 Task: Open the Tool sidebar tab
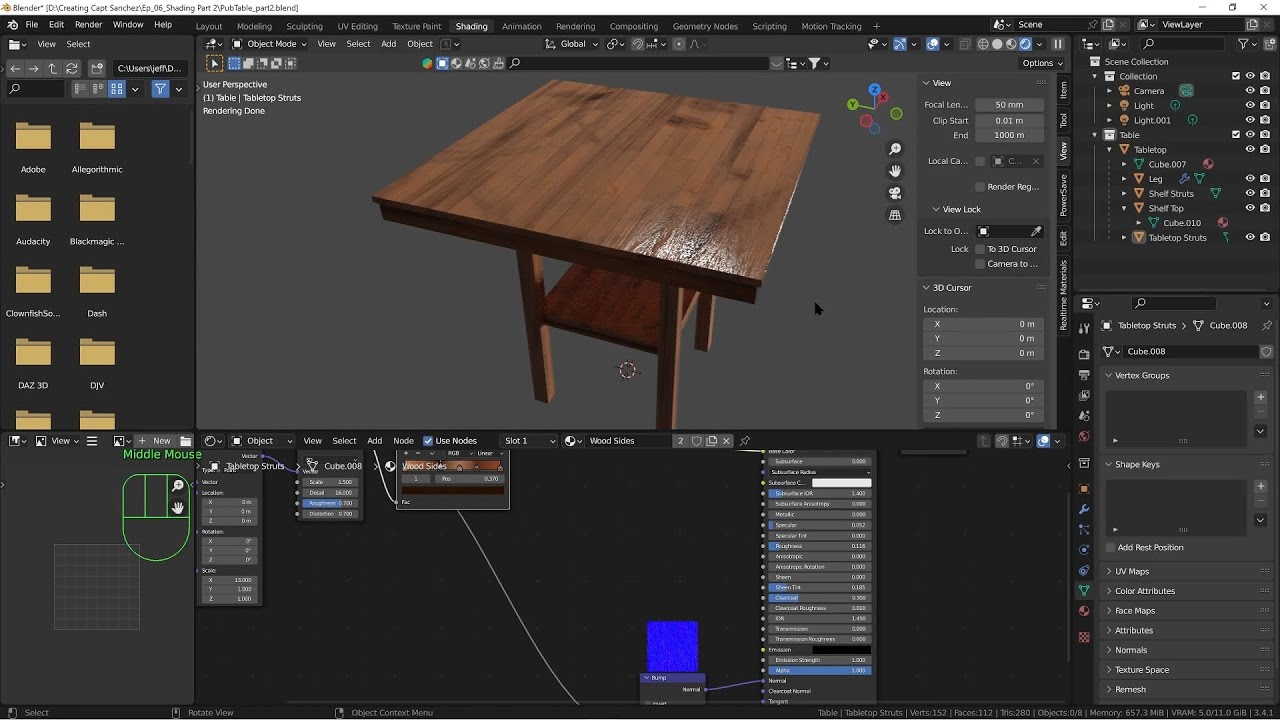pyautogui.click(x=1064, y=120)
